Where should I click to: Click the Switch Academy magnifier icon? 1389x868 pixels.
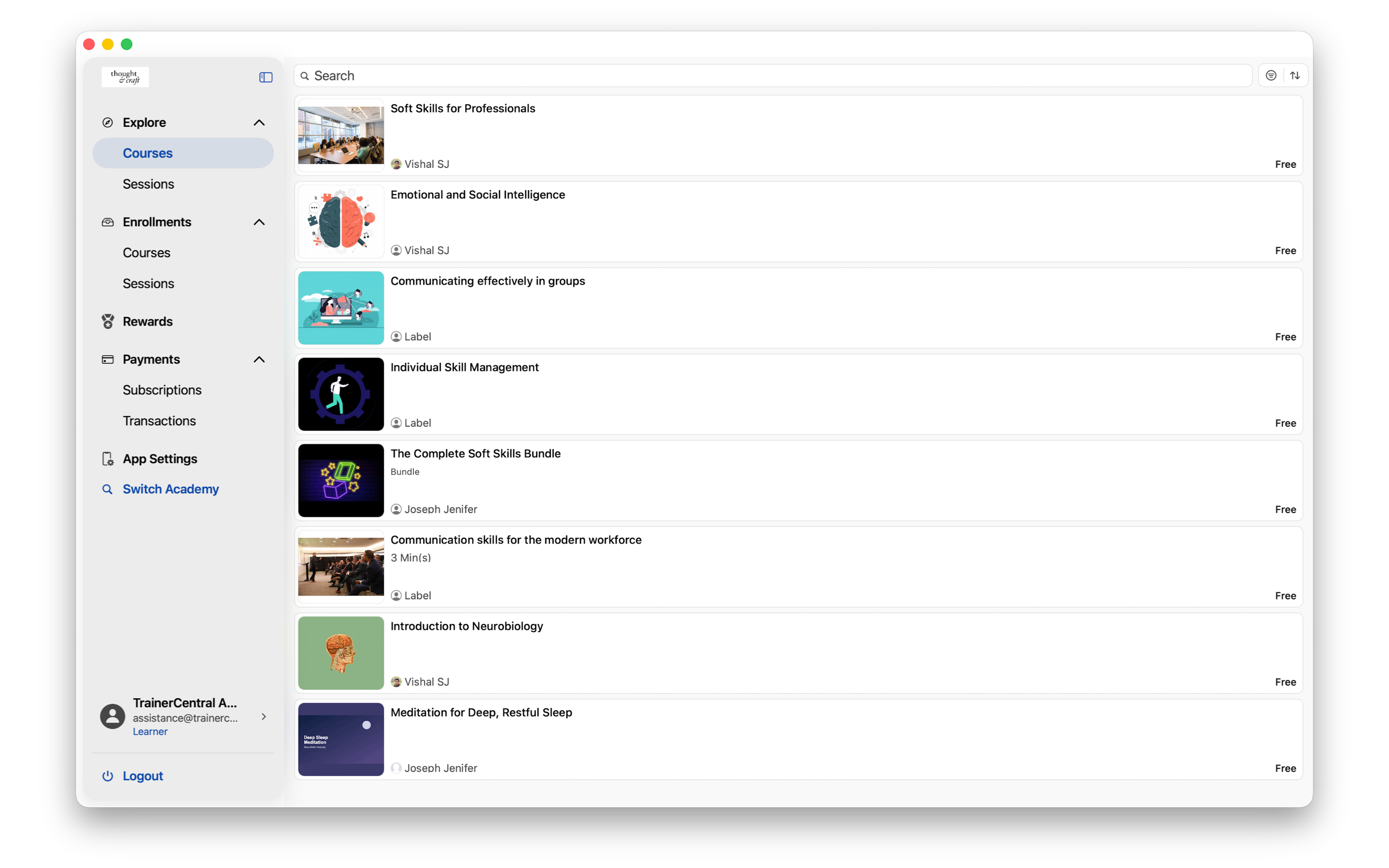coord(108,489)
